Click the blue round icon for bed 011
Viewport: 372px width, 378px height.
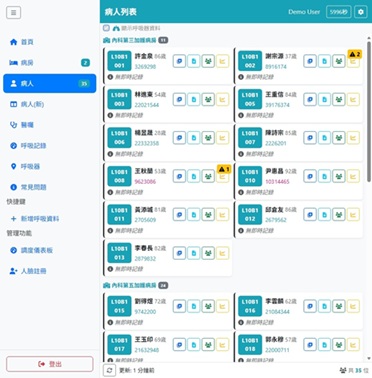[179, 215]
